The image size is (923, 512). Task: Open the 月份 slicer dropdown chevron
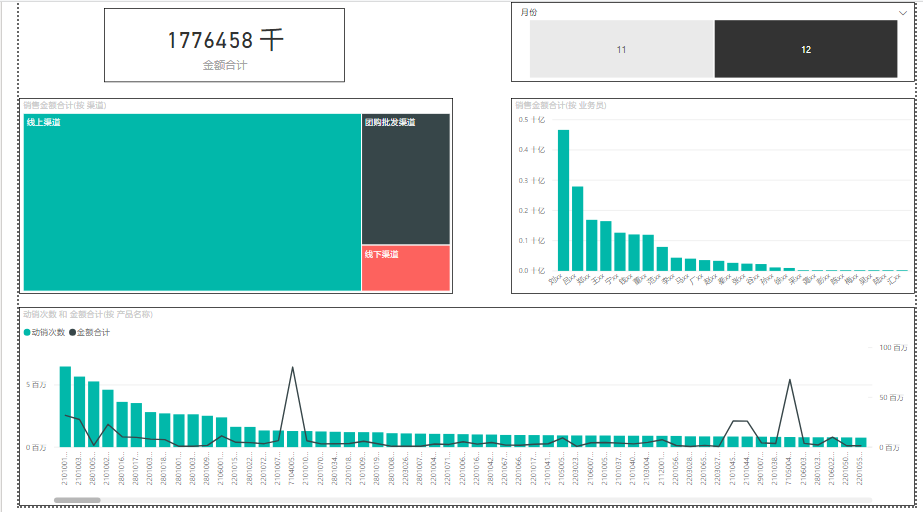[x=902, y=12]
